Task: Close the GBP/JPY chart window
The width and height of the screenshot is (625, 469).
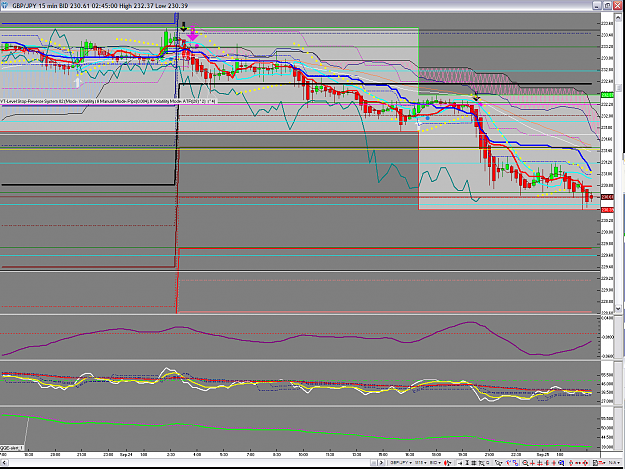Action: pos(617,6)
